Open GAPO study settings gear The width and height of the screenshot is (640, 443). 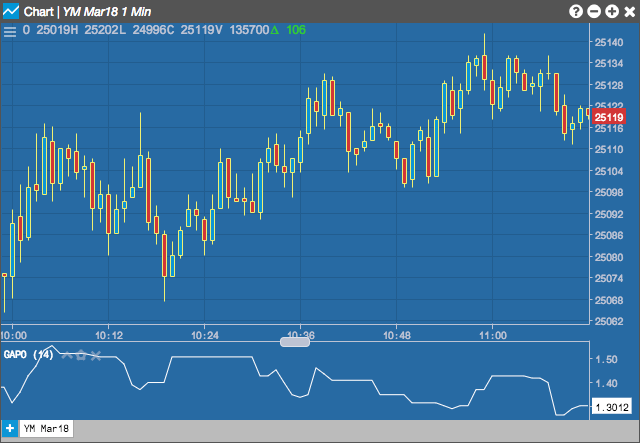pyautogui.click(x=81, y=355)
